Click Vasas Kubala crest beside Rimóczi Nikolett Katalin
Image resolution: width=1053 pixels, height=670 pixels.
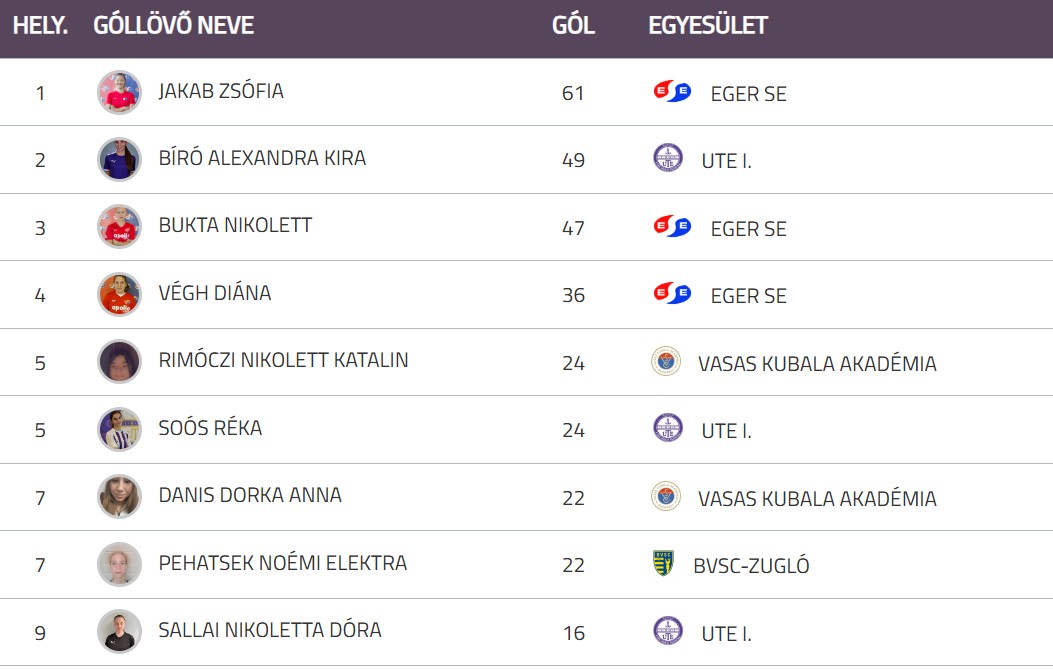click(x=666, y=361)
